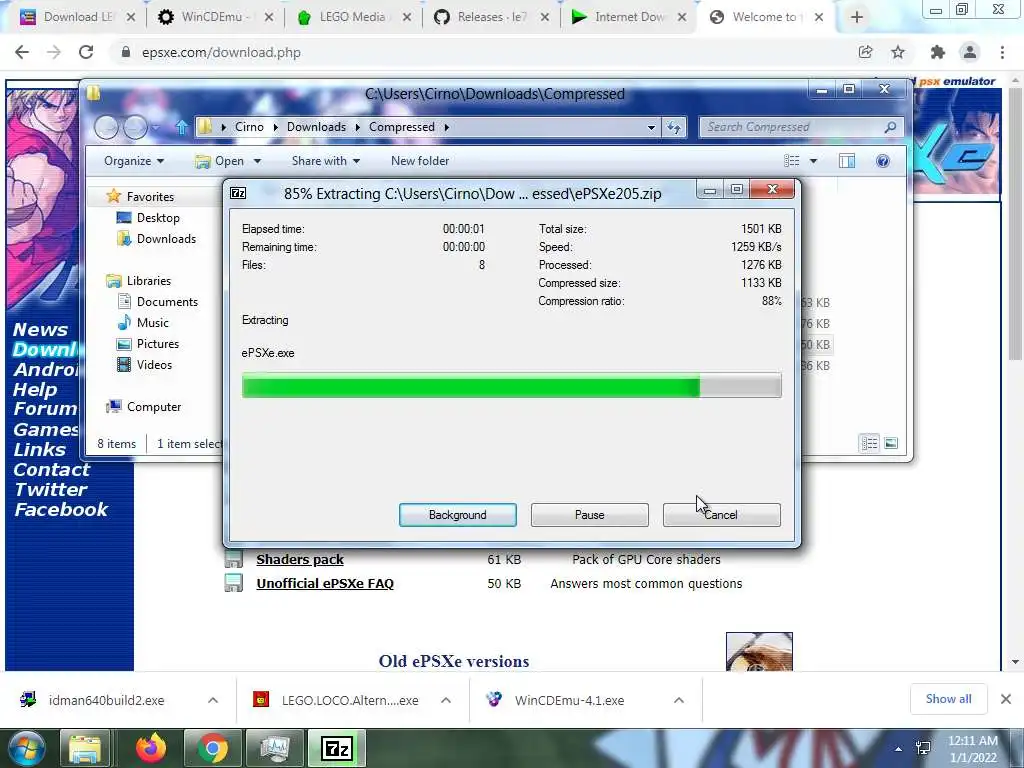This screenshot has width=1024, height=768.
Task: Switch to the GitHub Releases browser tab
Action: (492, 17)
